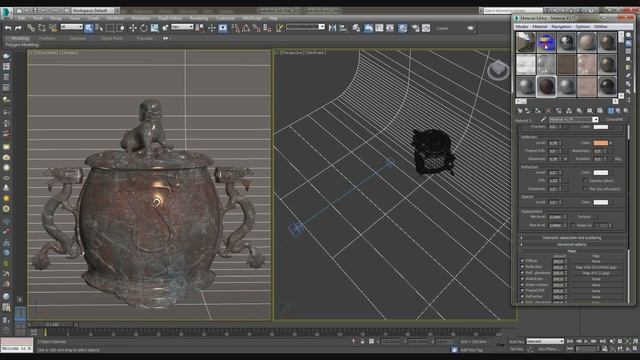The image size is (640, 360).
Task: Toggle the Percent Snap icon
Action: pos(256,28)
